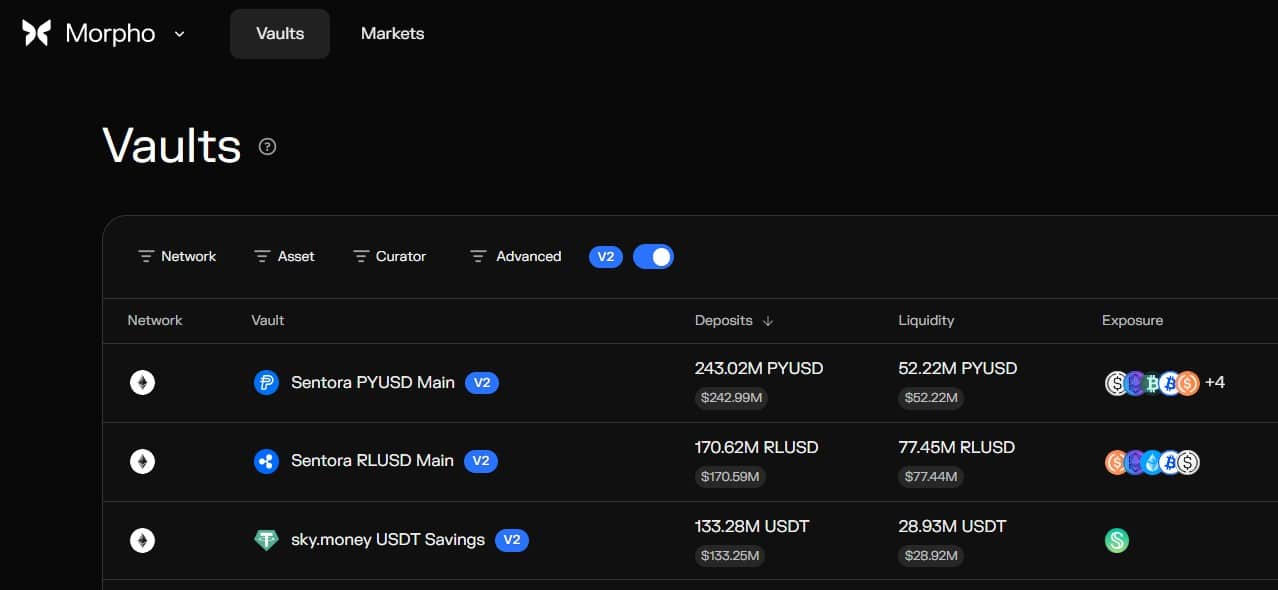
Task: Click the Network column header
Action: pos(155,321)
